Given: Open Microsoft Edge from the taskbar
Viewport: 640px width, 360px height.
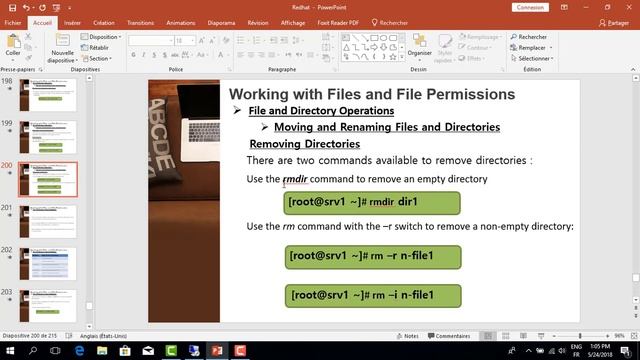Looking at the screenshot, I should [79, 351].
